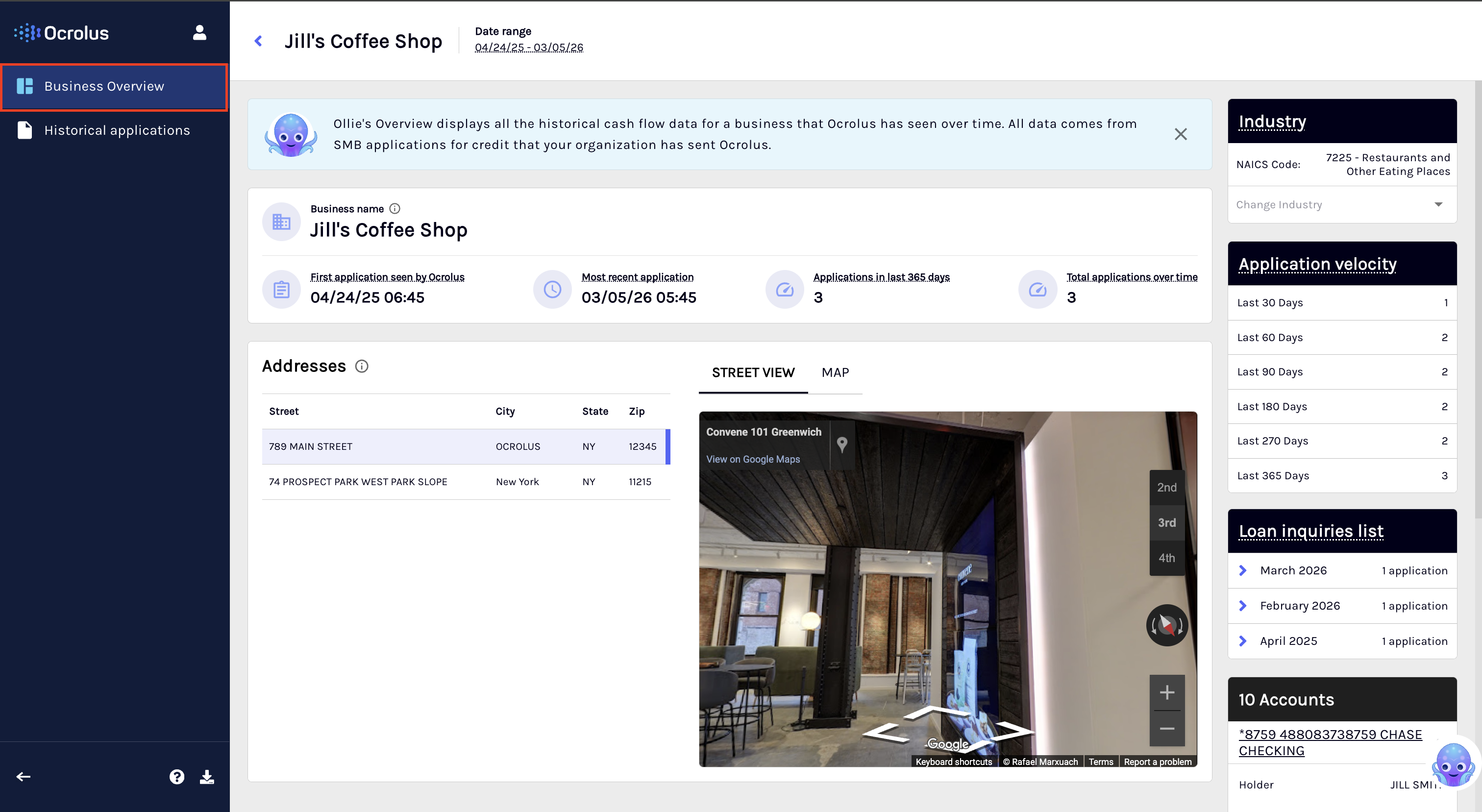Click the Business name info icon

coord(395,209)
